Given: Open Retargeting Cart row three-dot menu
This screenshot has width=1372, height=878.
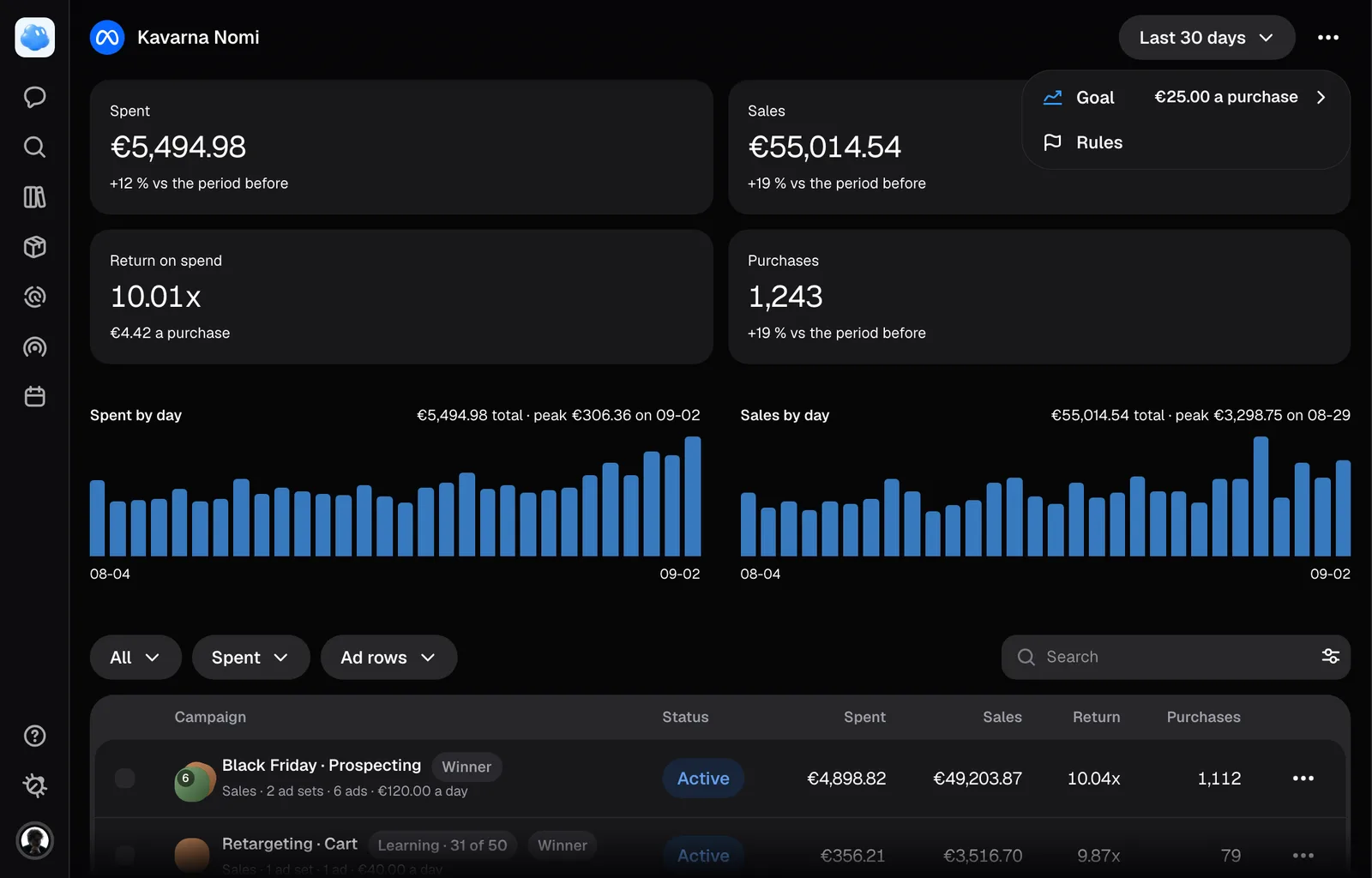Looking at the screenshot, I should pos(1303,856).
